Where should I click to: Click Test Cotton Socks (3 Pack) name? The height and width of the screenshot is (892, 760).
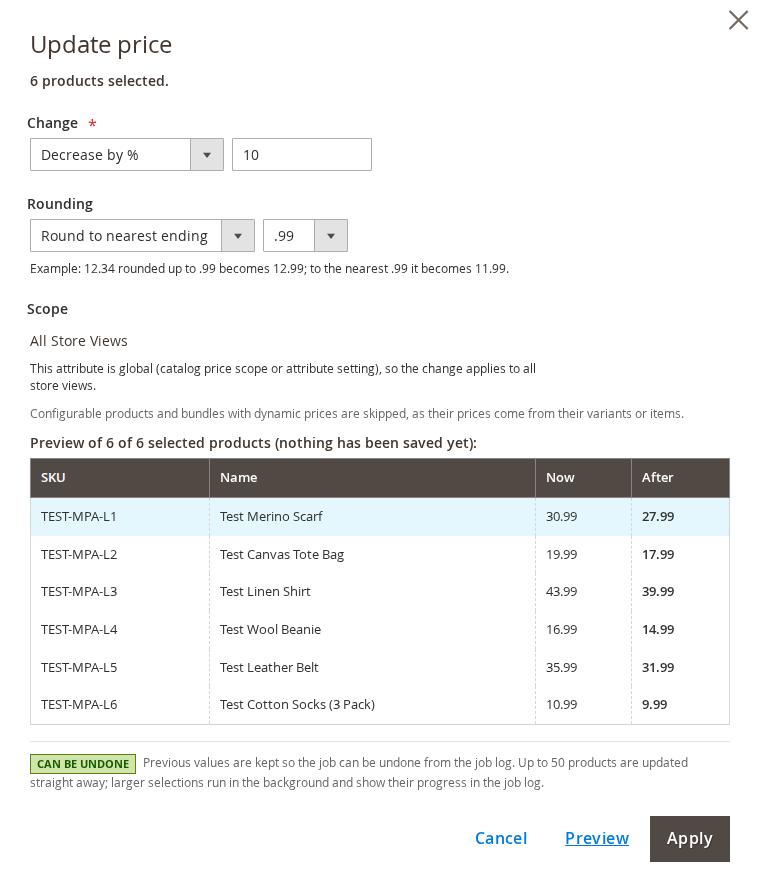(297, 705)
